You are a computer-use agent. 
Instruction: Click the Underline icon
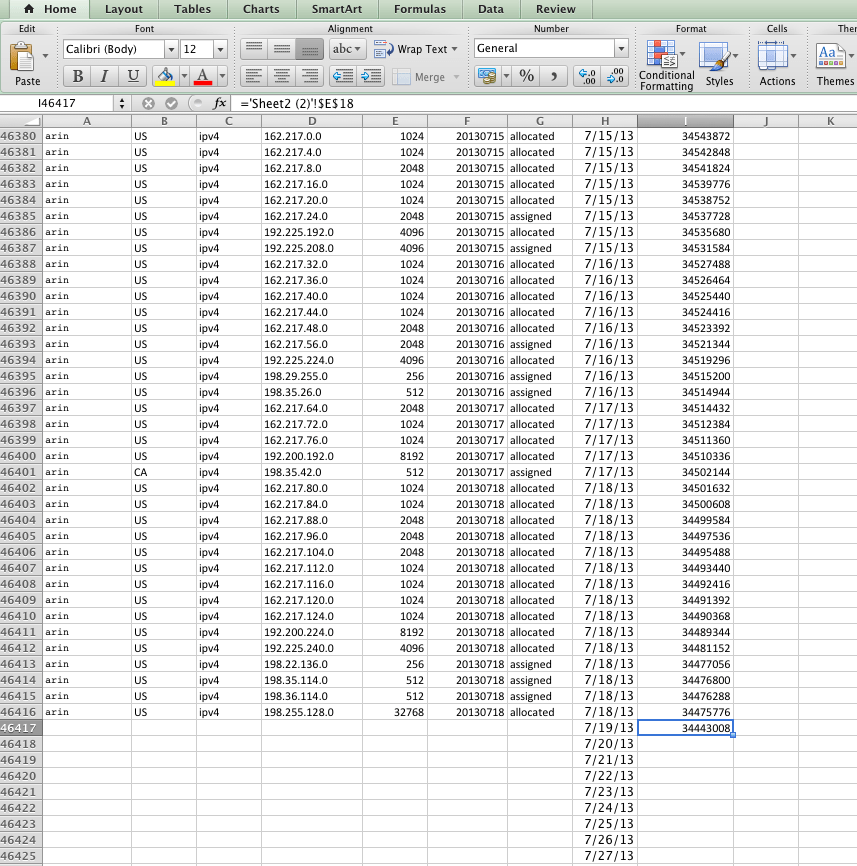[x=131, y=76]
